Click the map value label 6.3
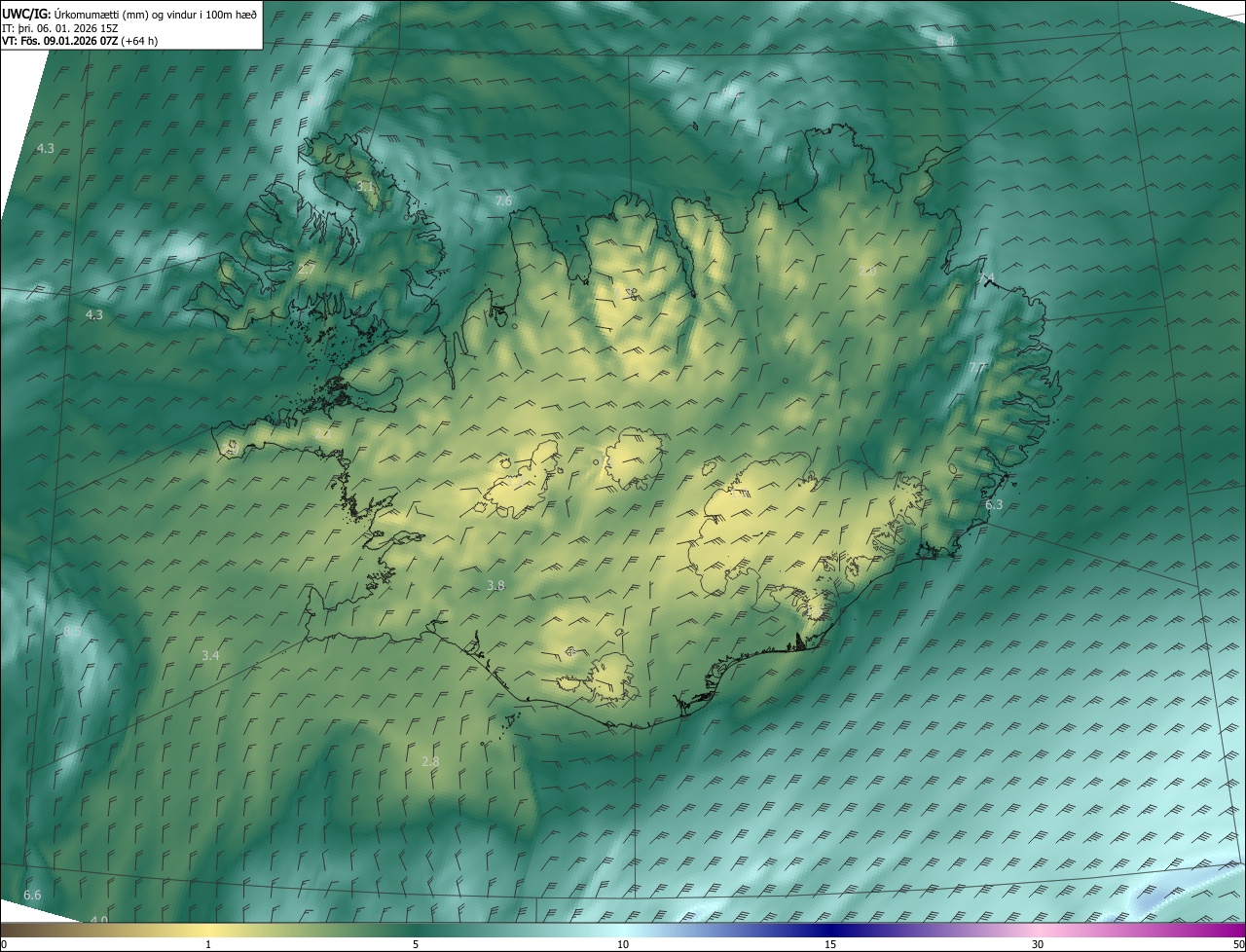Image resolution: width=1246 pixels, height=952 pixels. coord(994,504)
